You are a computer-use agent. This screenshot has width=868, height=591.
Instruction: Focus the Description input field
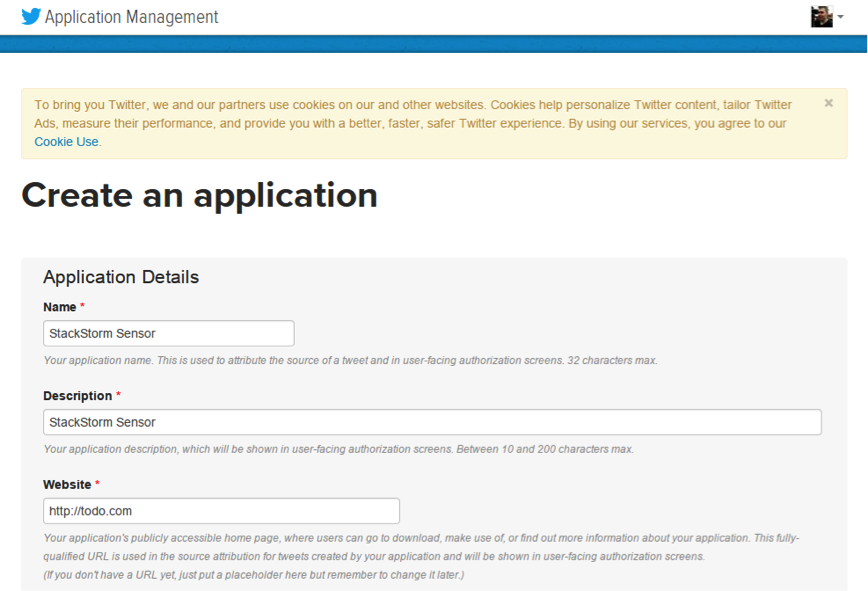pyautogui.click(x=432, y=422)
